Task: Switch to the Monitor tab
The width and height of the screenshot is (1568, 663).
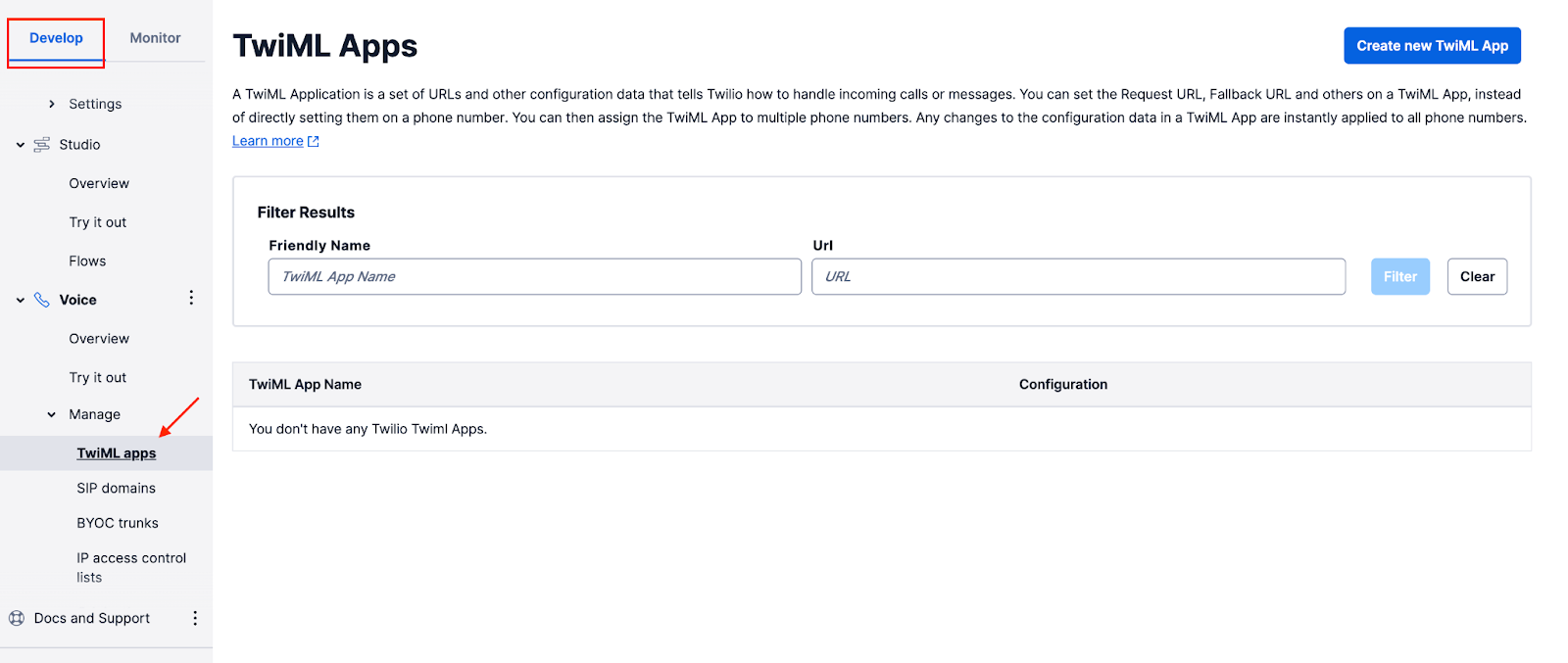Action: pos(155,38)
